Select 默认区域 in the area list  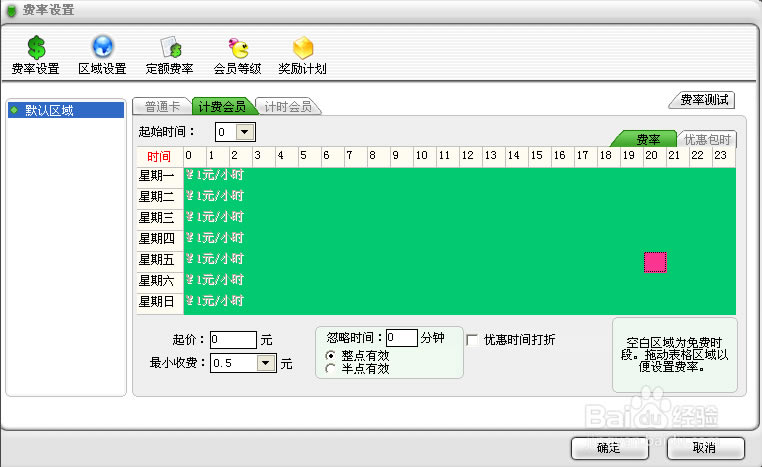click(48, 110)
